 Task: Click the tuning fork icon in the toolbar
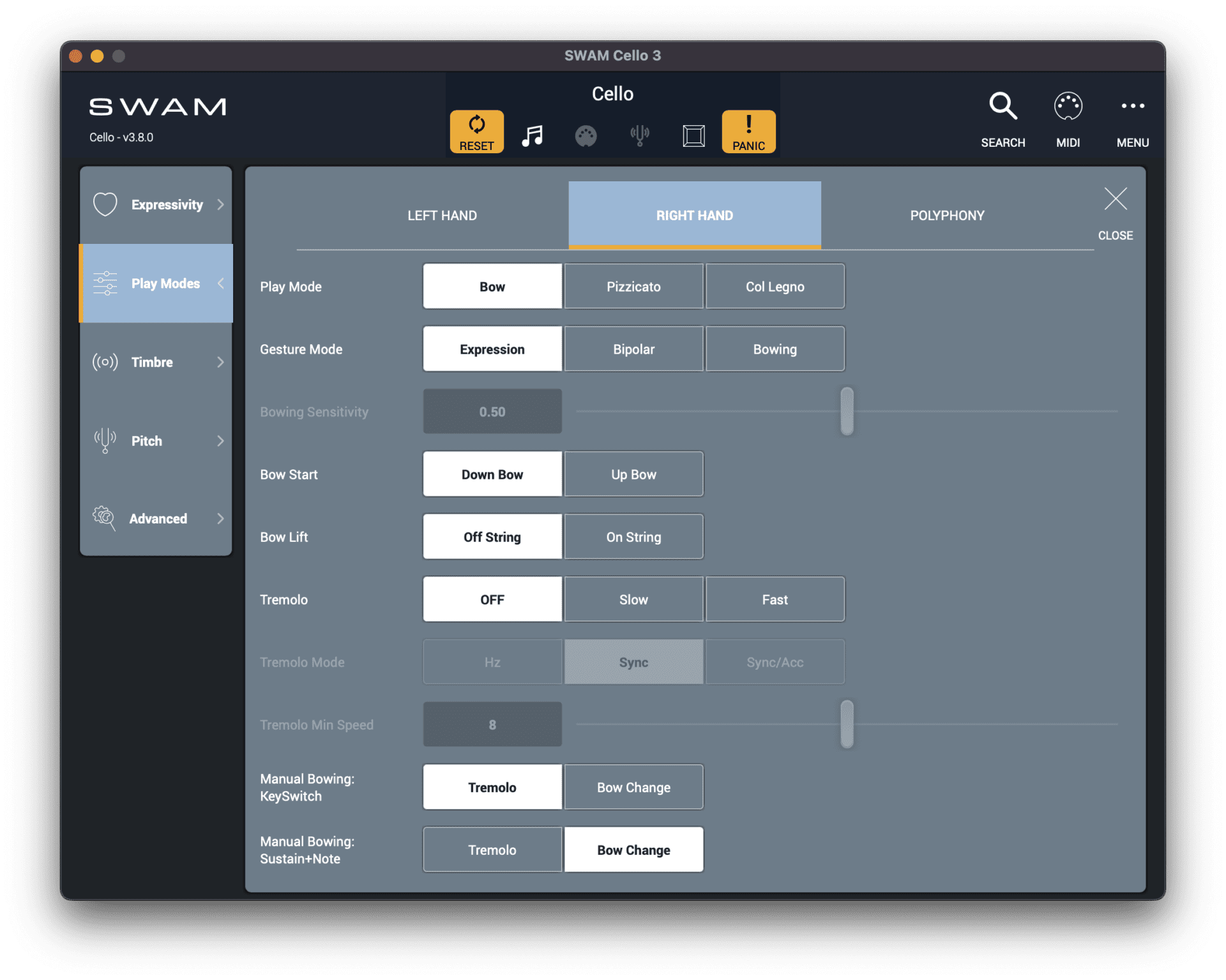[x=640, y=135]
